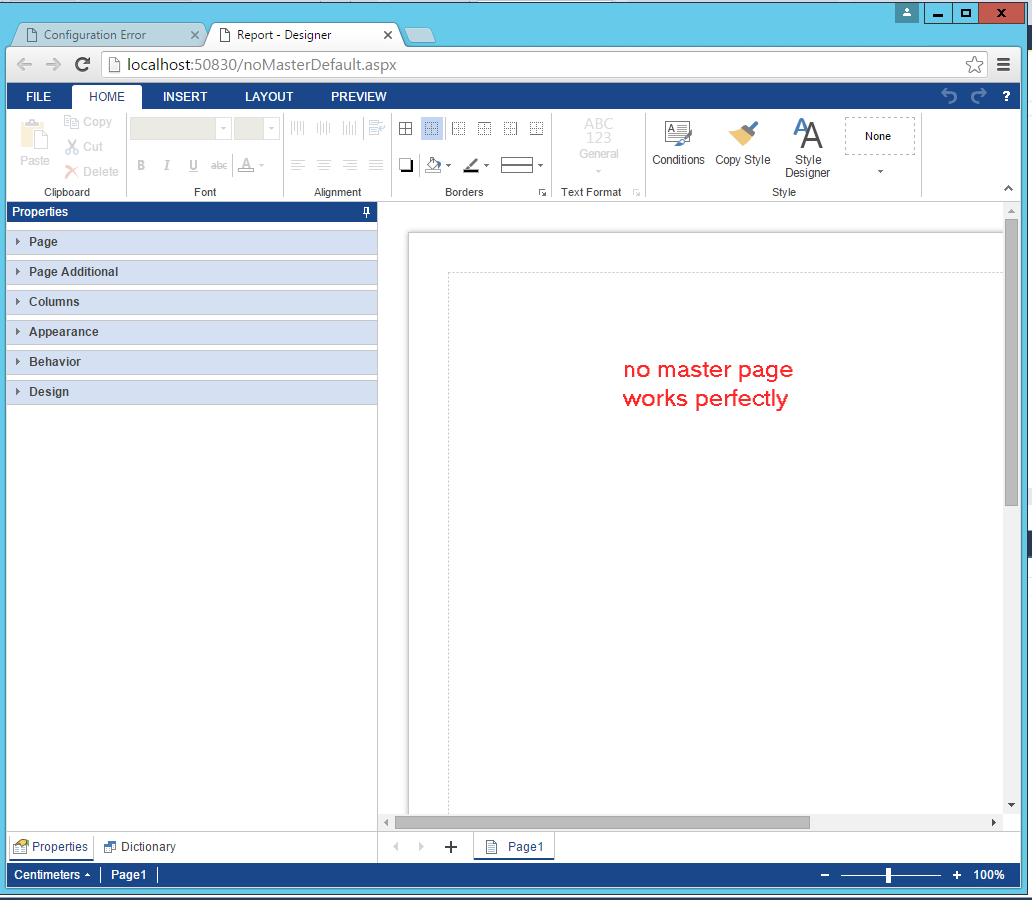Open the FILE menu

coord(39,97)
